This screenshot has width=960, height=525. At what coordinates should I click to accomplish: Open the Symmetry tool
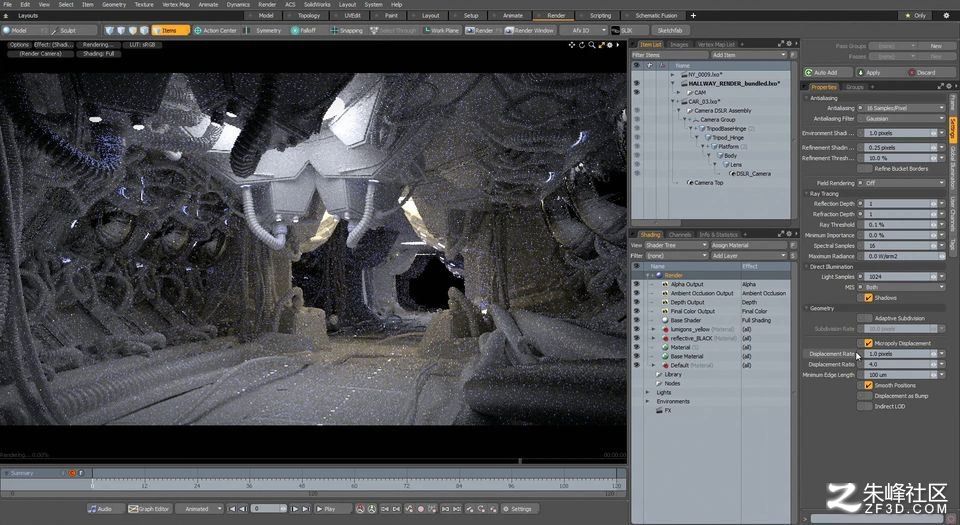[264, 30]
